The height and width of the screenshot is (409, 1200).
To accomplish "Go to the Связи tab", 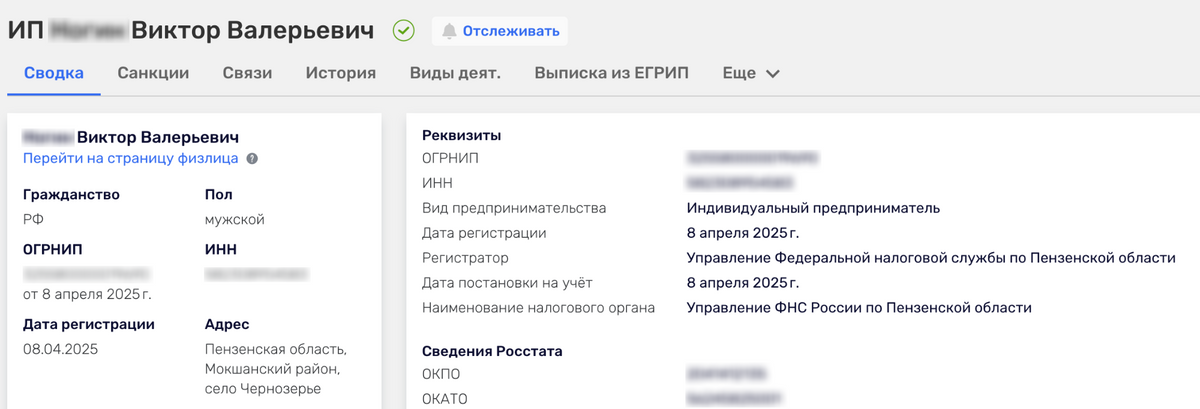I will (248, 73).
